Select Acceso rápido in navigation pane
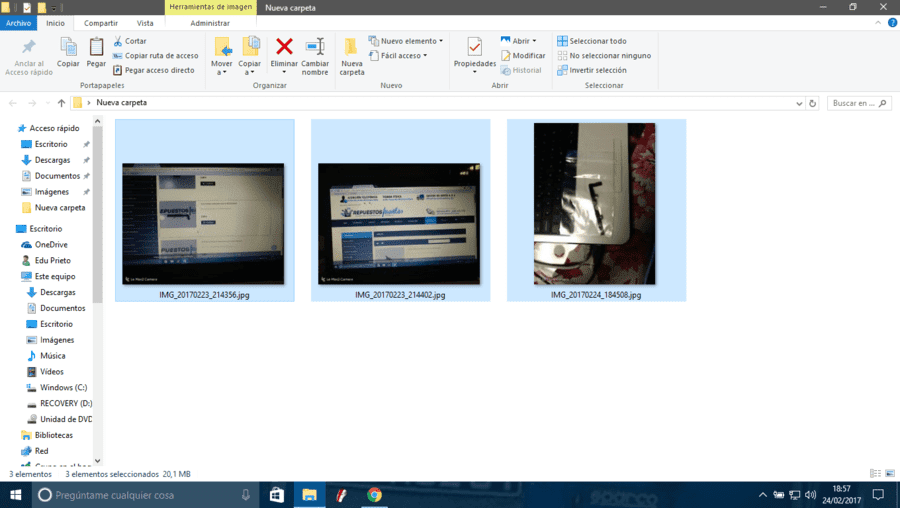The image size is (900, 508). click(49, 129)
